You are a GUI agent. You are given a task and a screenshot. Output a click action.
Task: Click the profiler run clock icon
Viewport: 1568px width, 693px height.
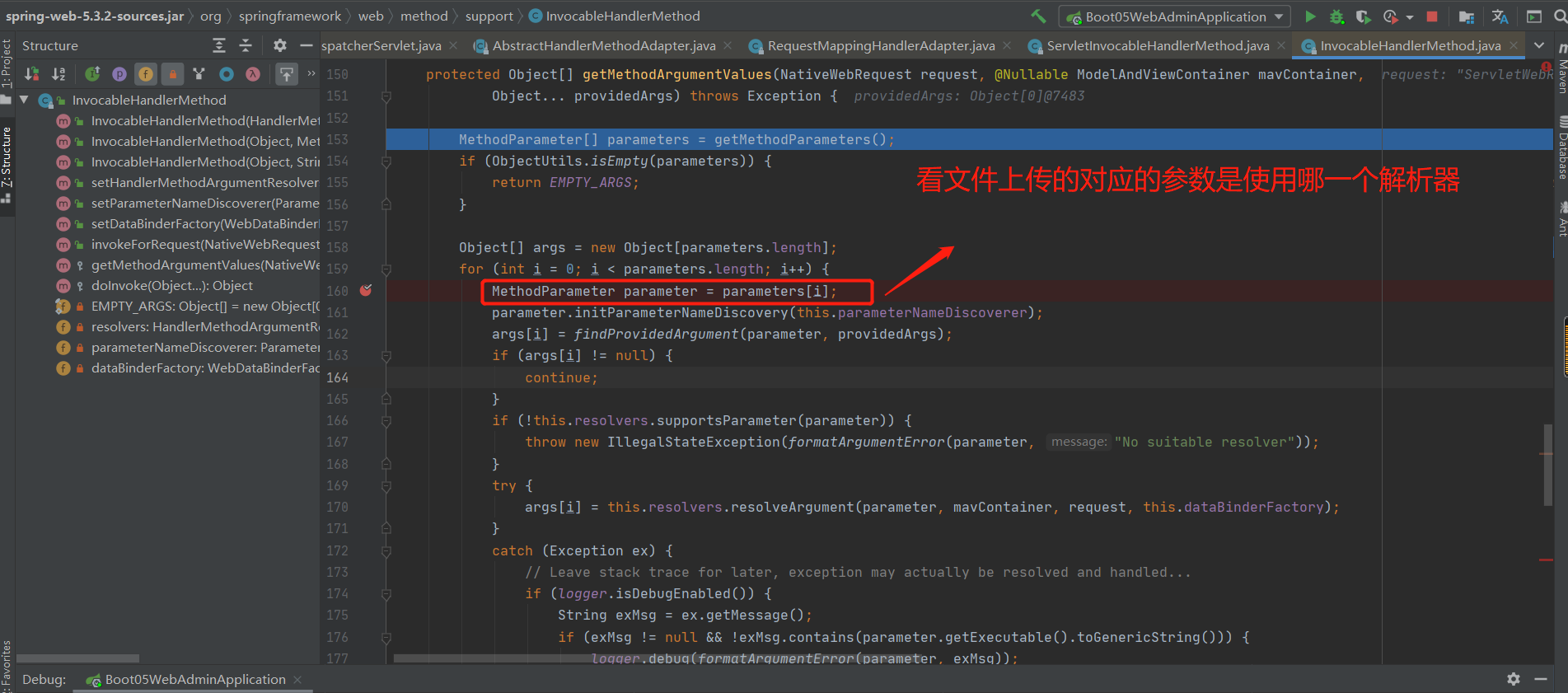[1391, 16]
